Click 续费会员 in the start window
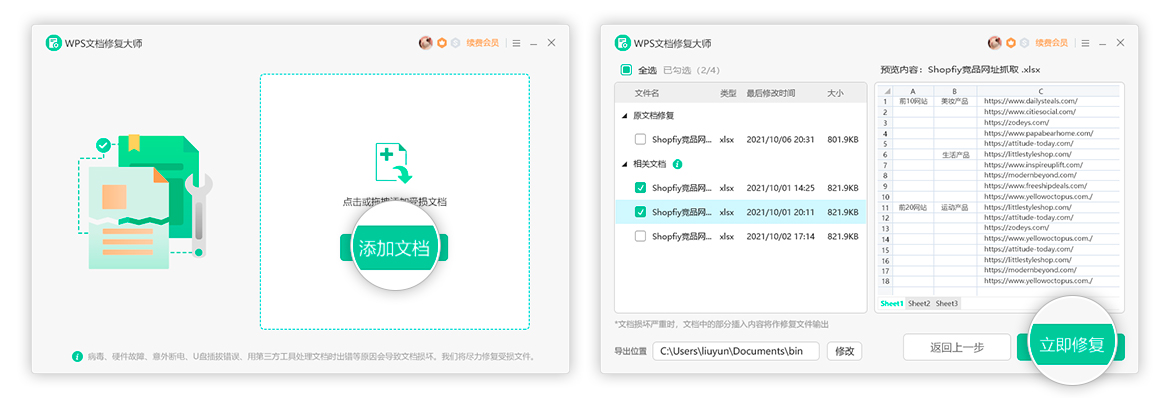Viewport: 1170px width, 398px height. pyautogui.click(x=482, y=43)
